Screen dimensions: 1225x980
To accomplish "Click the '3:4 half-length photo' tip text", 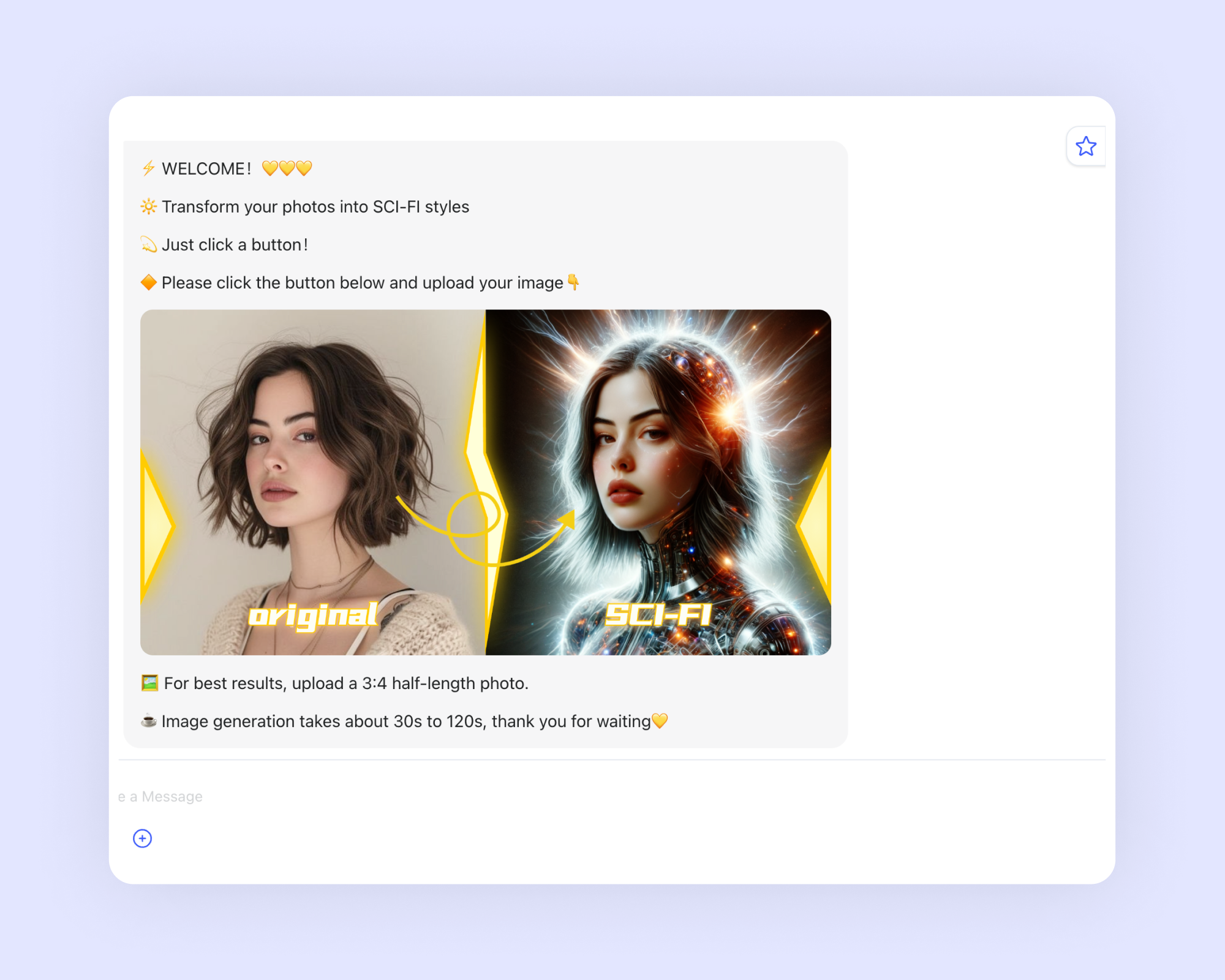I will 346,683.
